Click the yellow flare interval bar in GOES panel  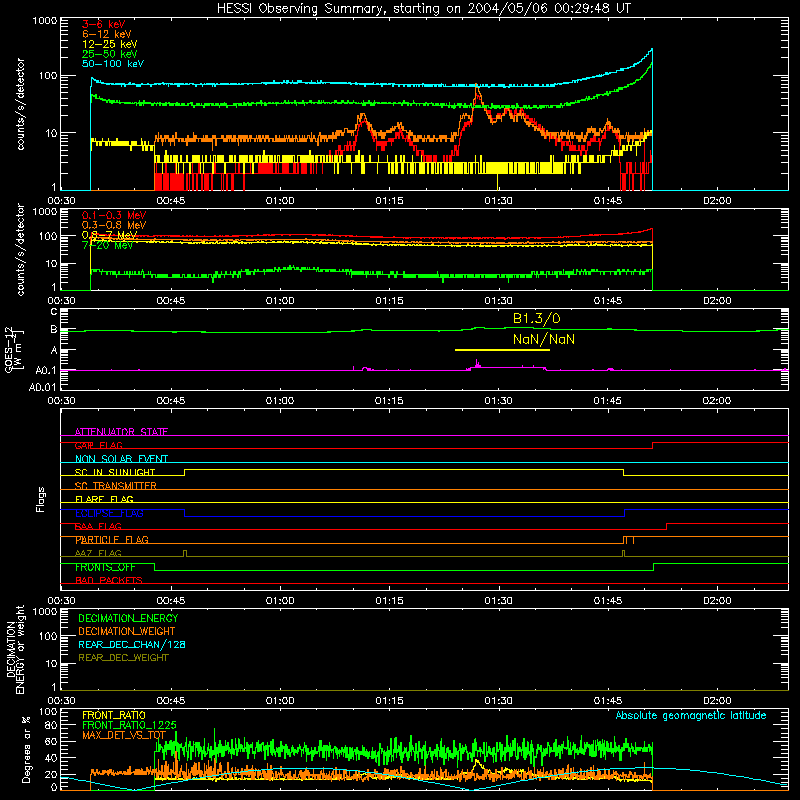pyautogui.click(x=502, y=350)
